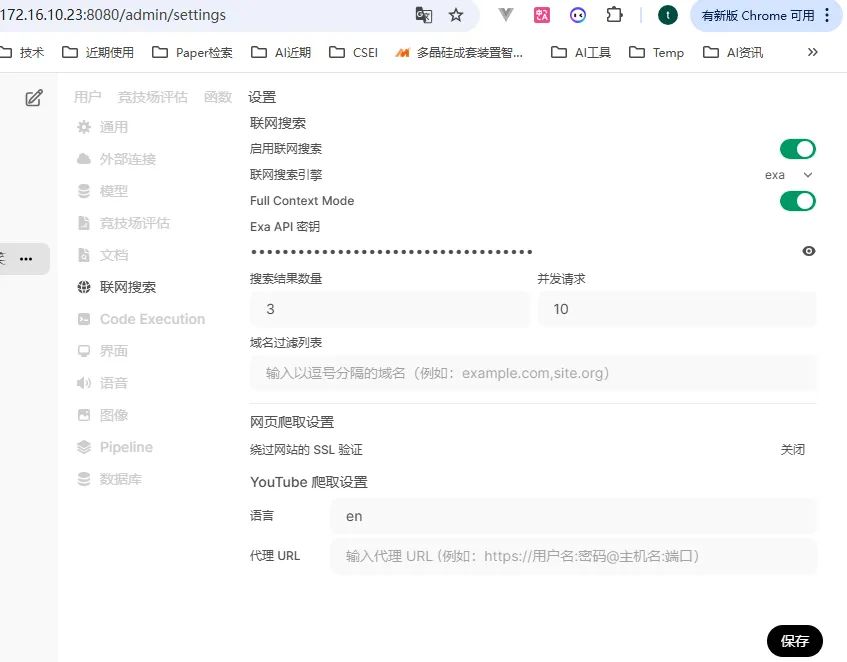Open the pink translation extension icon
The image size is (847, 662).
pos(541,15)
